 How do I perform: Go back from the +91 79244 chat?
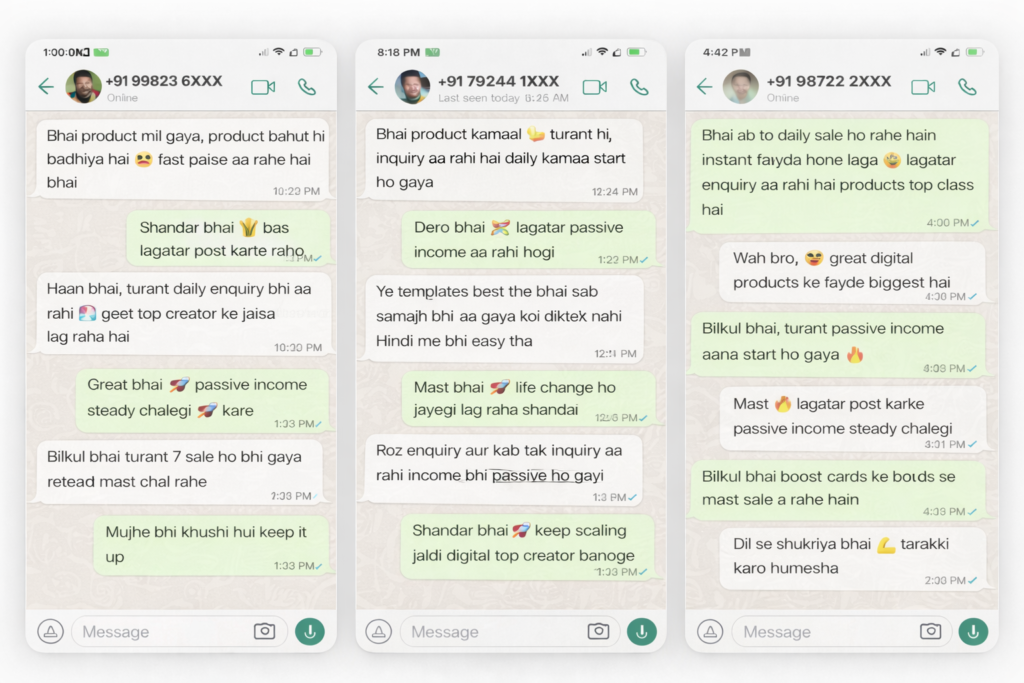tap(376, 87)
